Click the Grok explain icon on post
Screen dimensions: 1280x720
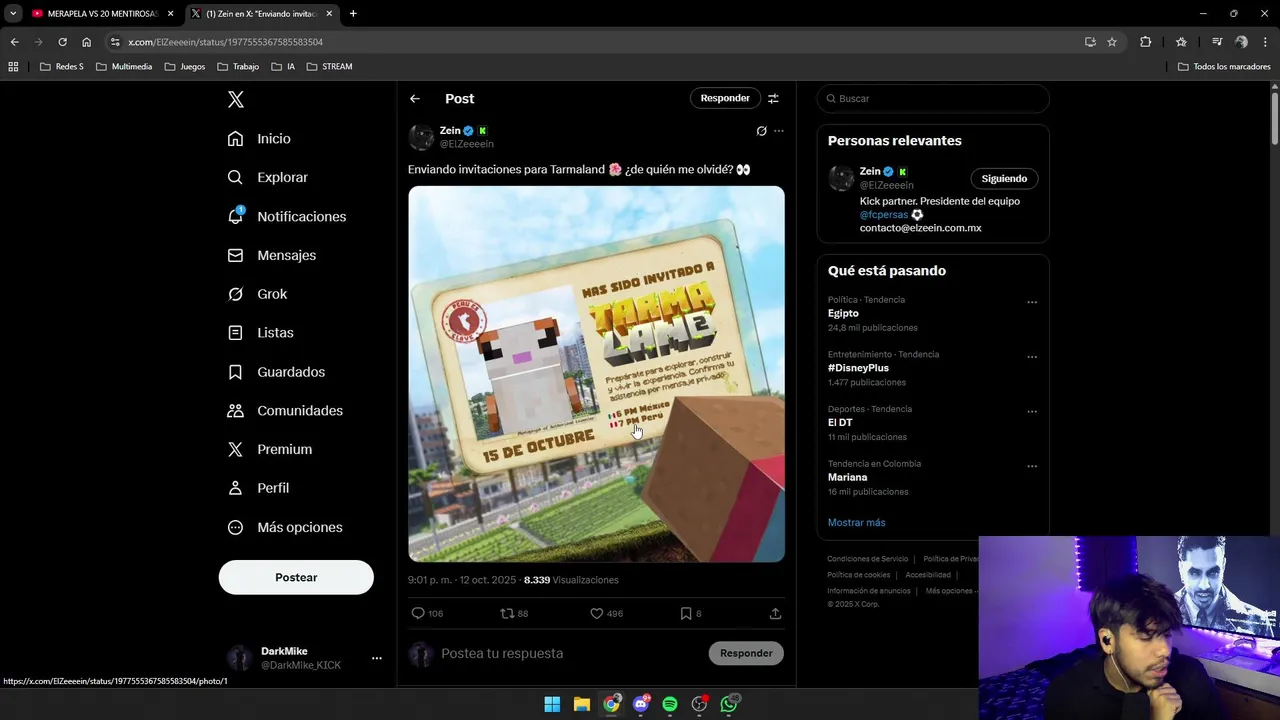click(761, 131)
